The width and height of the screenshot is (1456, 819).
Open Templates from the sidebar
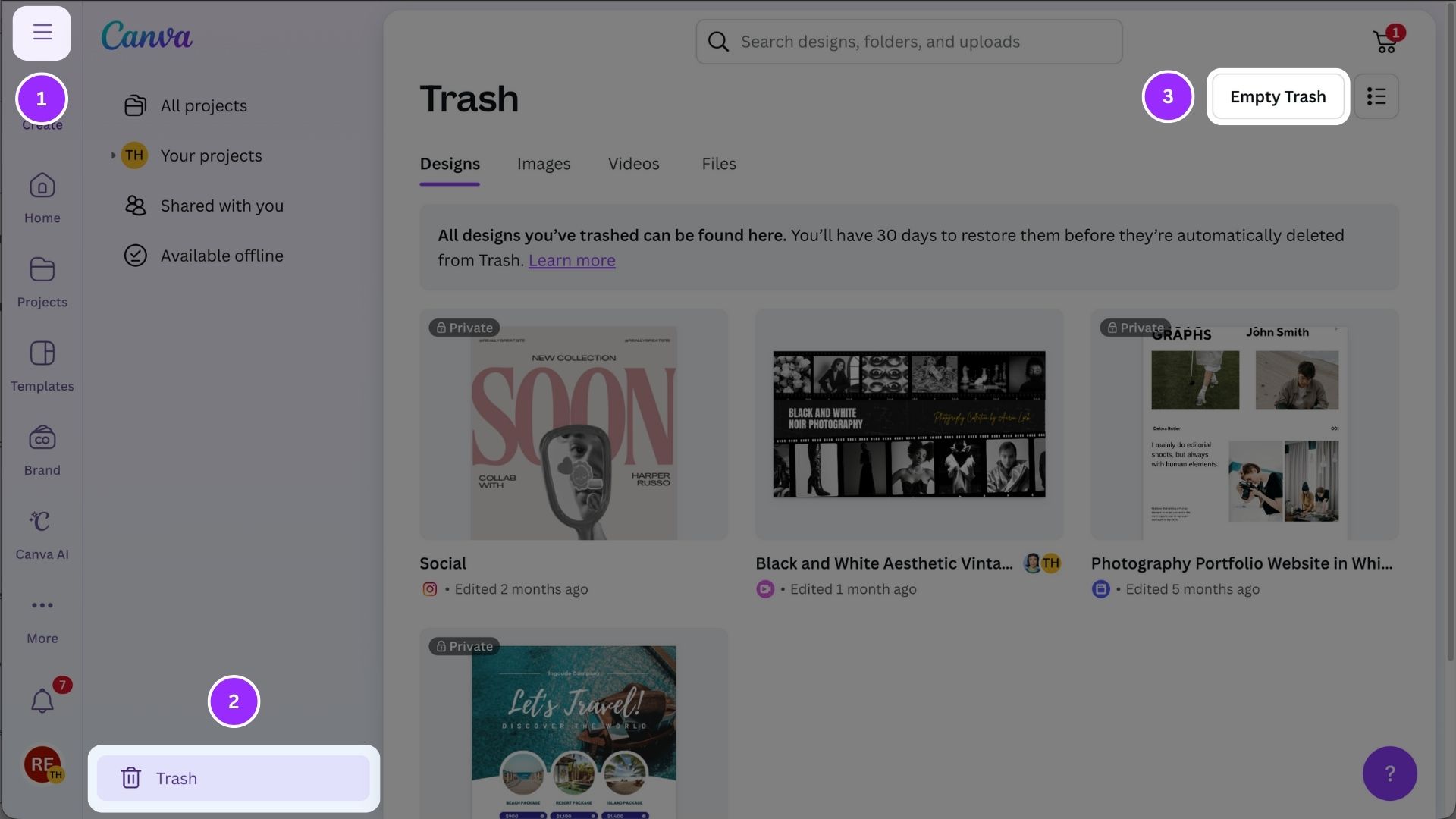tap(42, 366)
